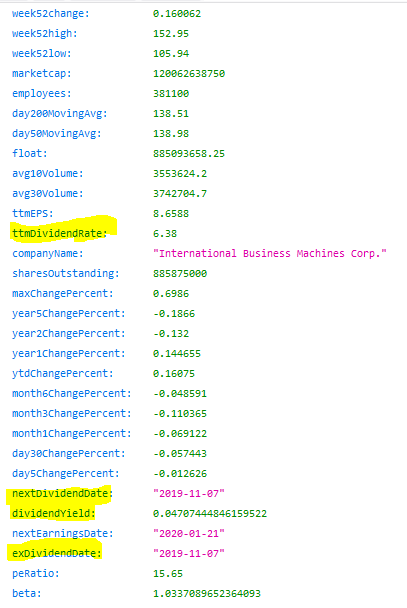407x608 pixels.
Task: Click the value 0.144655
Action: 177,353
